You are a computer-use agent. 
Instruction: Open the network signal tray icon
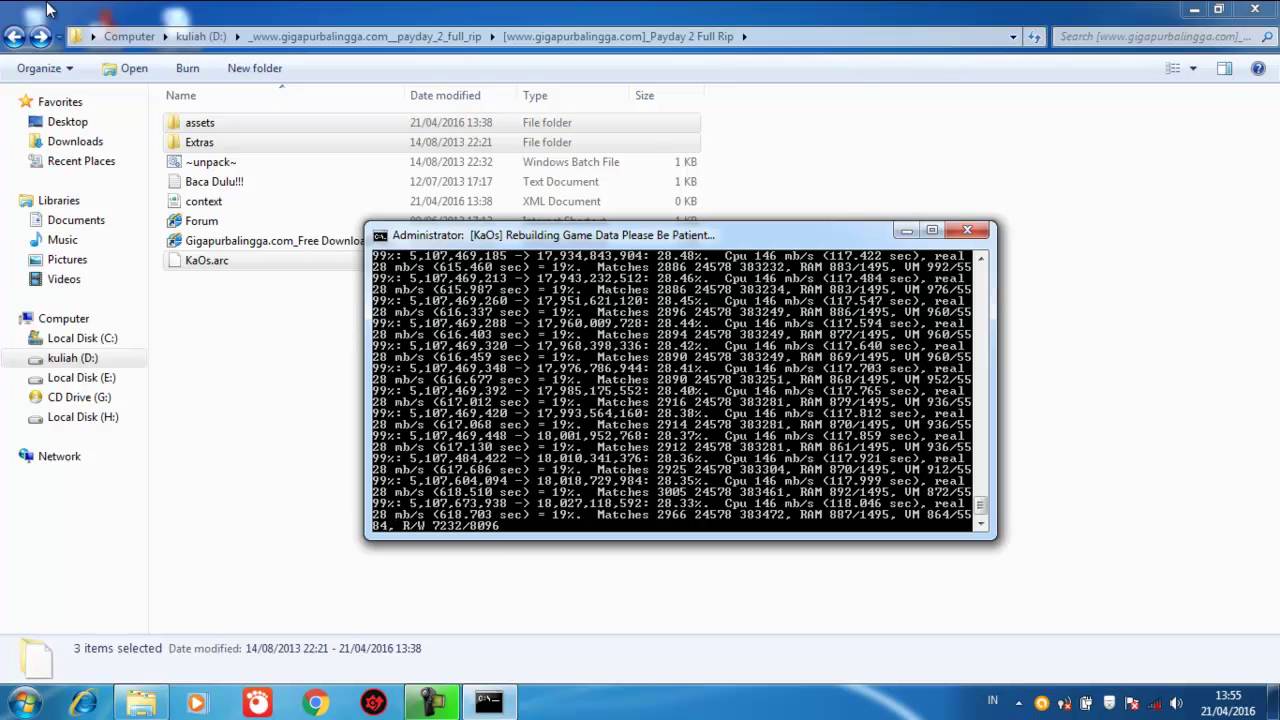click(x=1152, y=703)
